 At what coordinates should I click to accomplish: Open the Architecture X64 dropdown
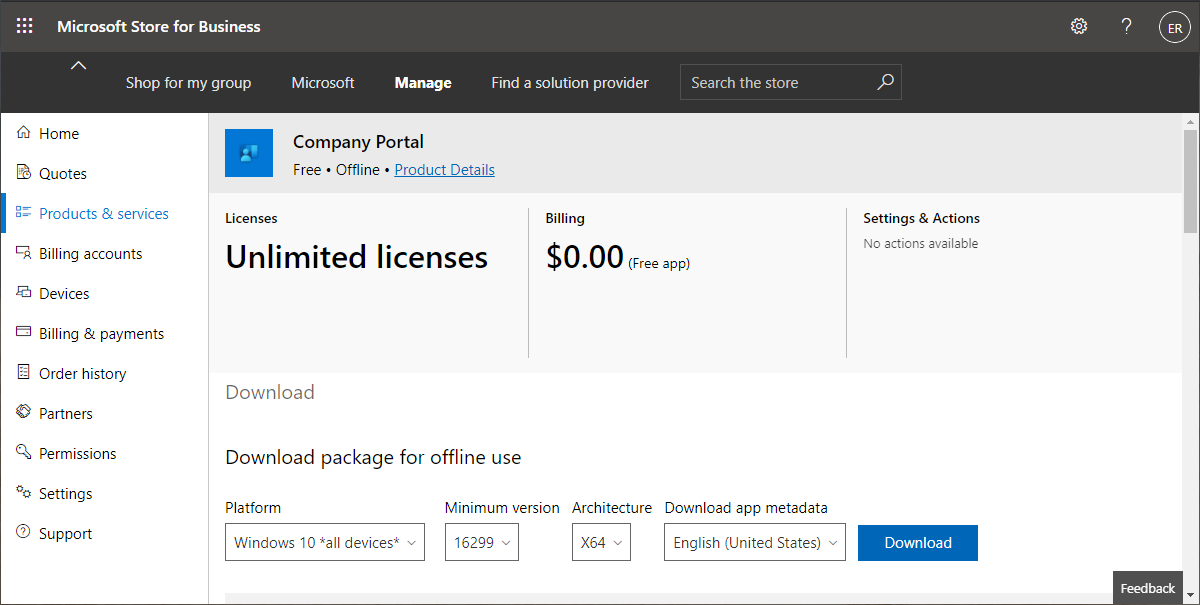[x=601, y=542]
